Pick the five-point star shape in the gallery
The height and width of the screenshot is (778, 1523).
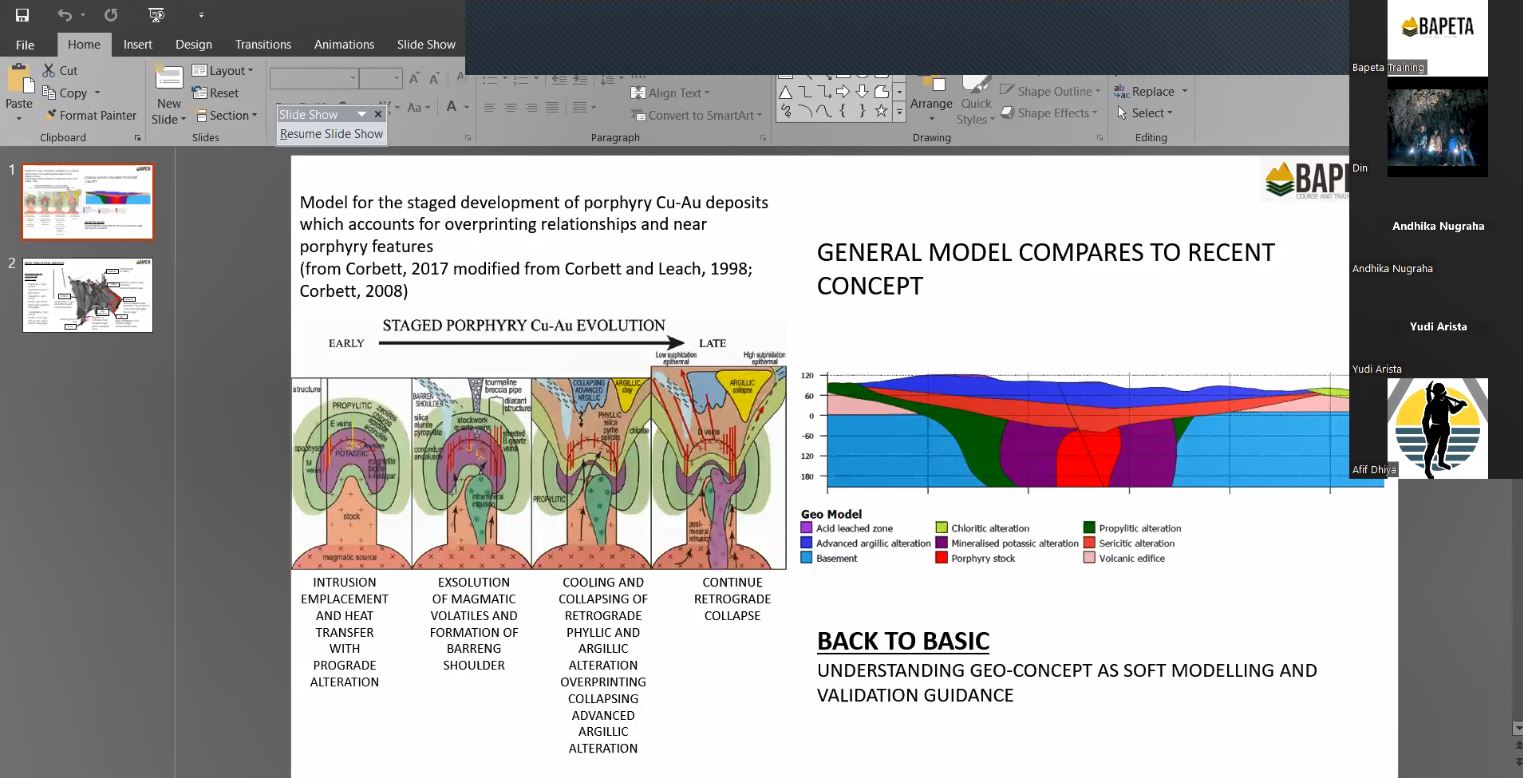coord(880,112)
